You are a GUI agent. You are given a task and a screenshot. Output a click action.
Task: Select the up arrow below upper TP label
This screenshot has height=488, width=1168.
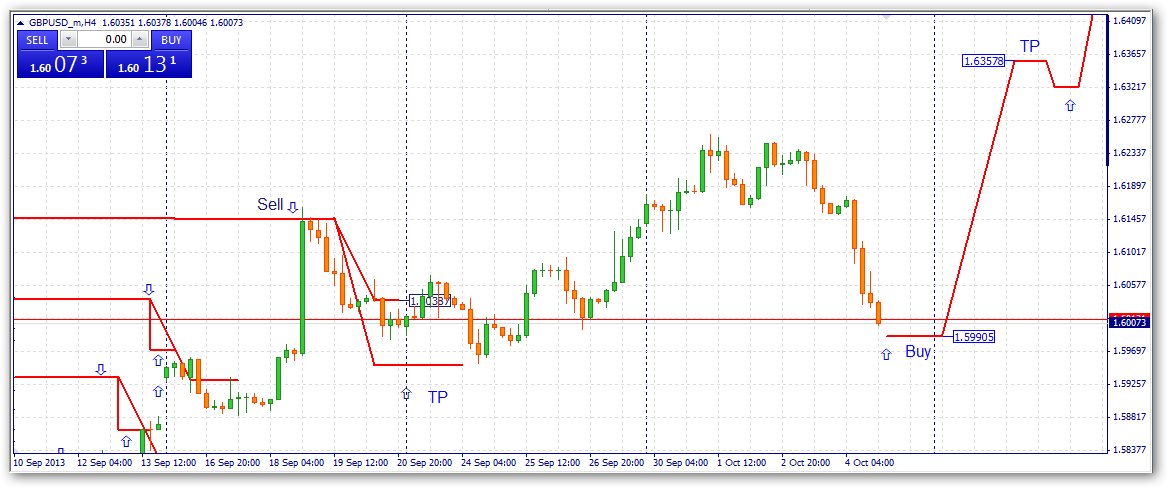click(x=1070, y=106)
